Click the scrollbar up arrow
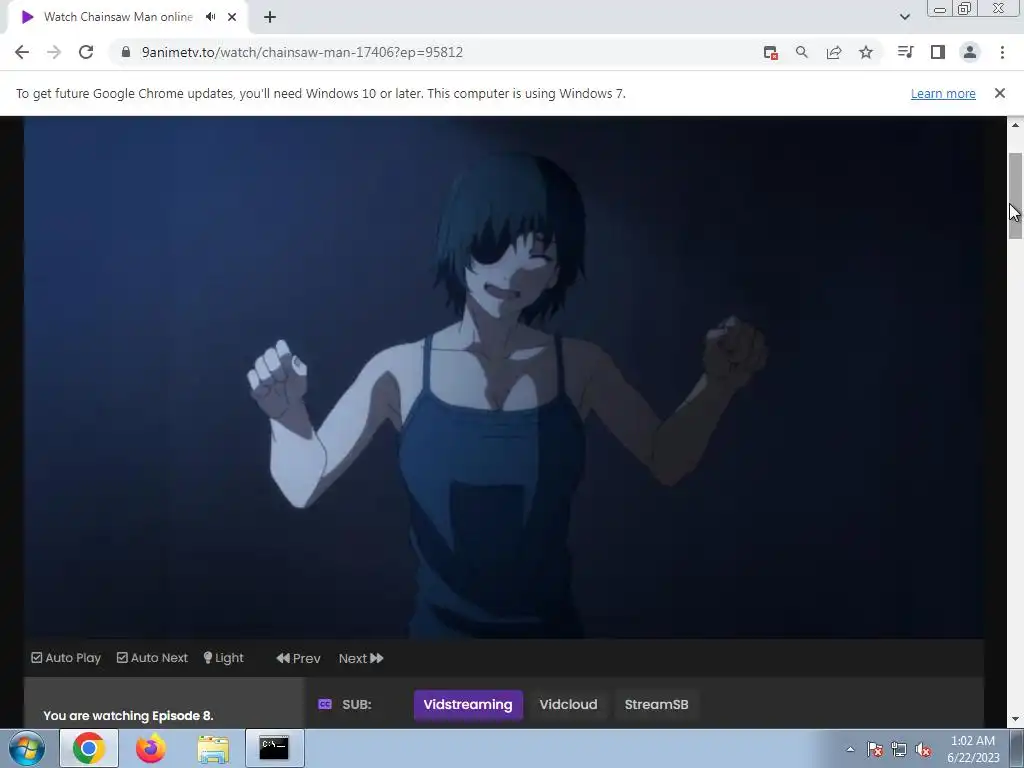This screenshot has height=768, width=1024. pos(1015,125)
